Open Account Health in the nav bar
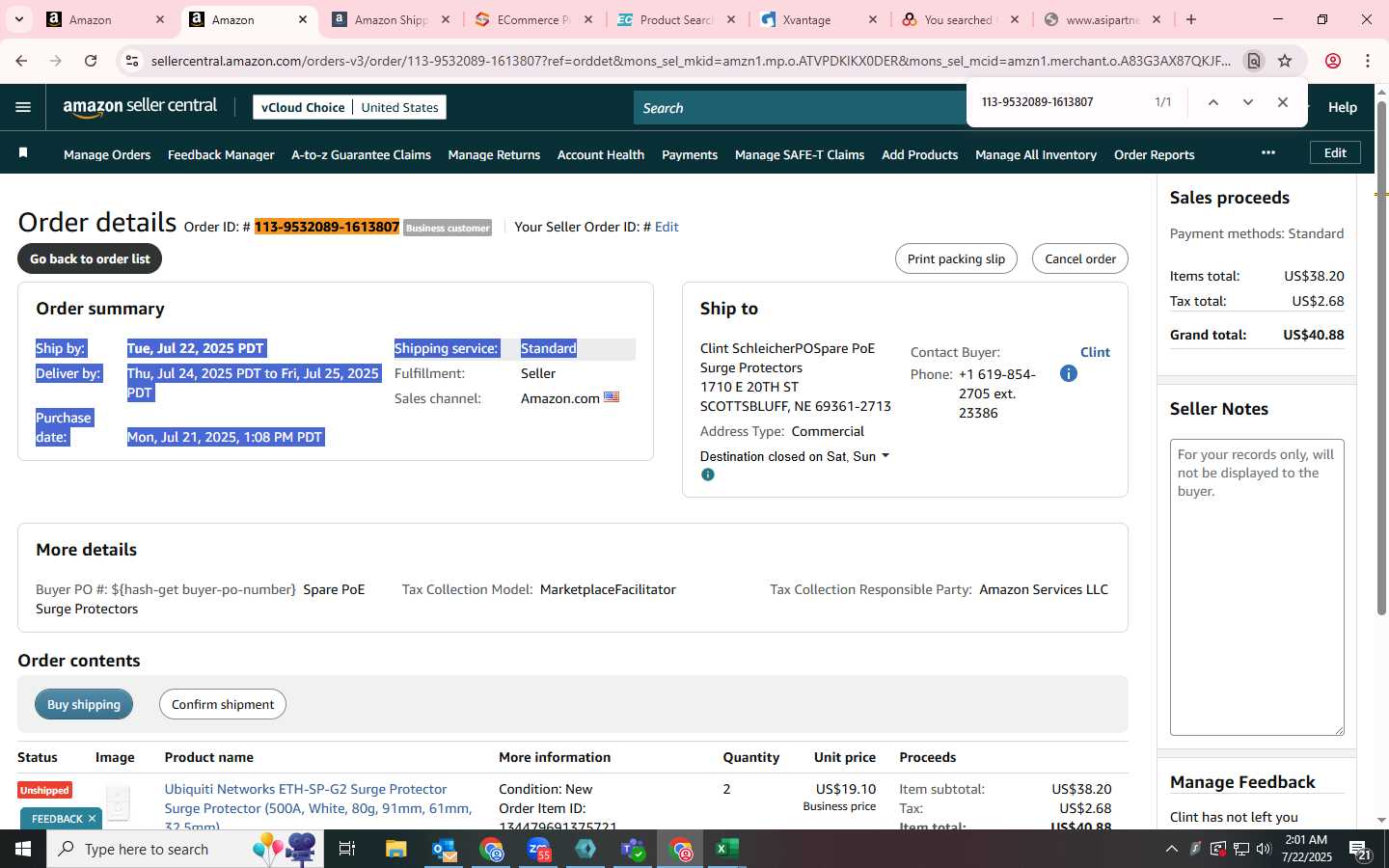This screenshot has height=868, width=1389. click(601, 154)
